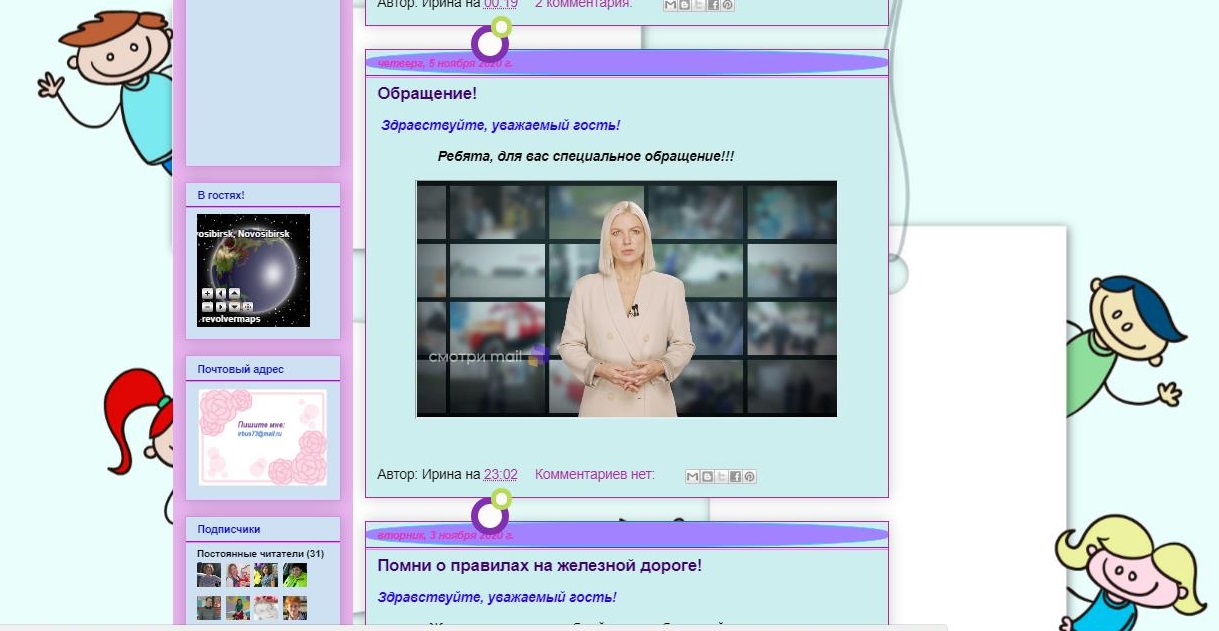The width and height of the screenshot is (1219, 631).
Task: Click the 'Пишите мне' mail address image
Action: (x=262, y=437)
